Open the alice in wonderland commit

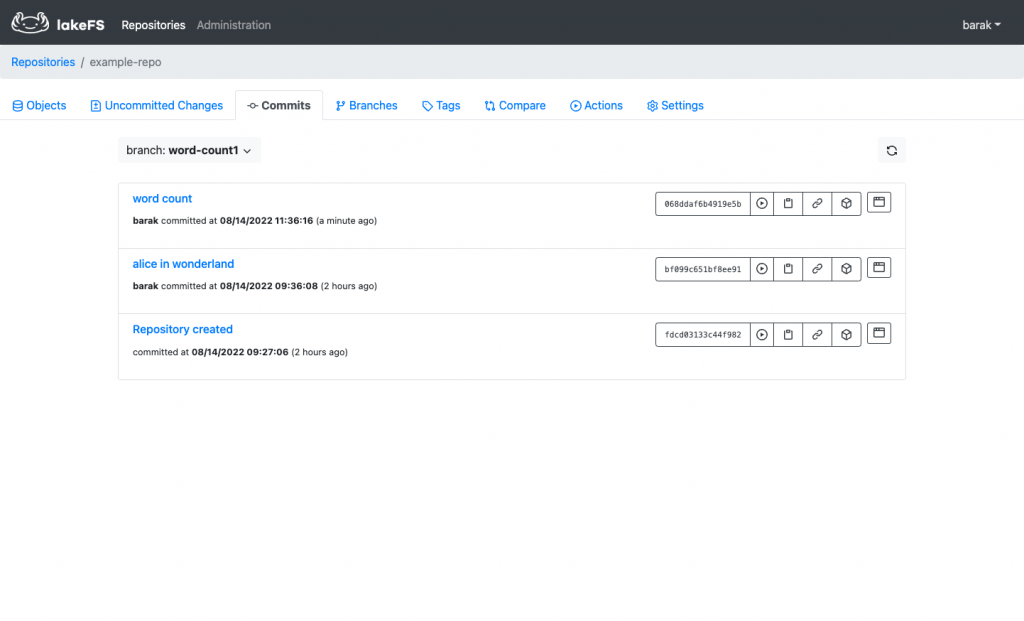pos(183,264)
